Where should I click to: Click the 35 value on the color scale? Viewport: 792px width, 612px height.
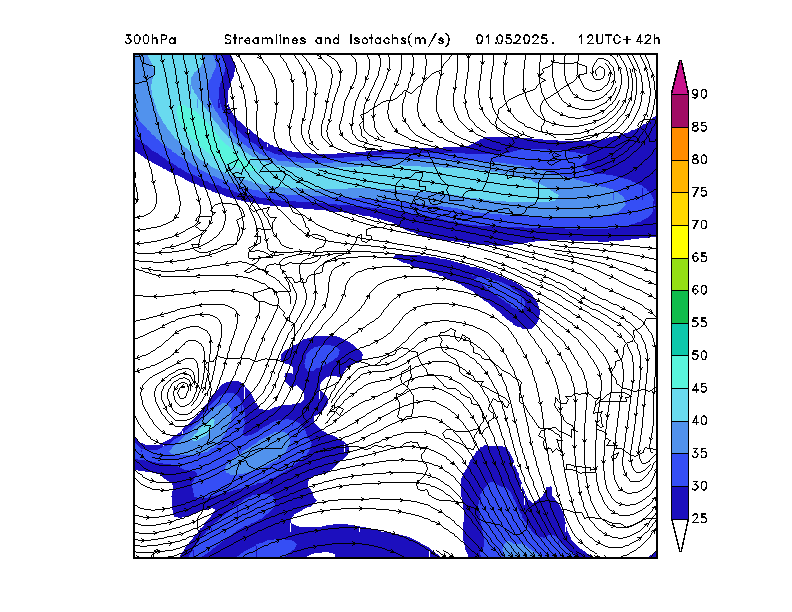tap(700, 453)
